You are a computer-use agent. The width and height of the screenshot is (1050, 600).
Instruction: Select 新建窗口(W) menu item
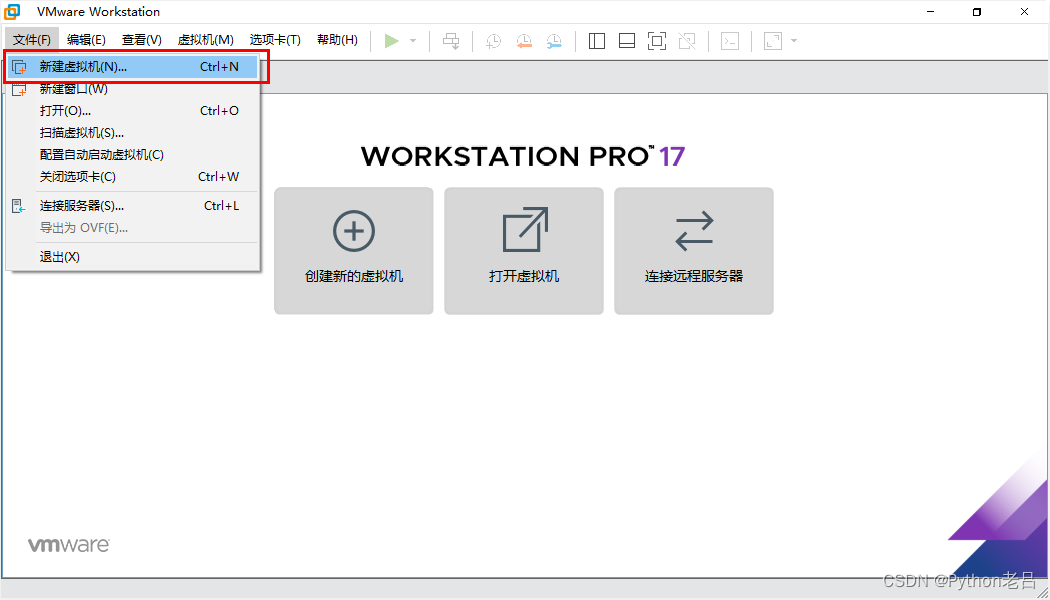[x=133, y=89]
